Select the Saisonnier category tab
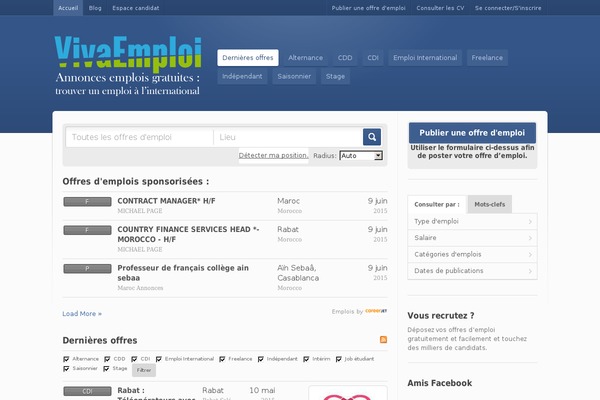Image resolution: width=600 pixels, height=400 pixels. [x=294, y=76]
